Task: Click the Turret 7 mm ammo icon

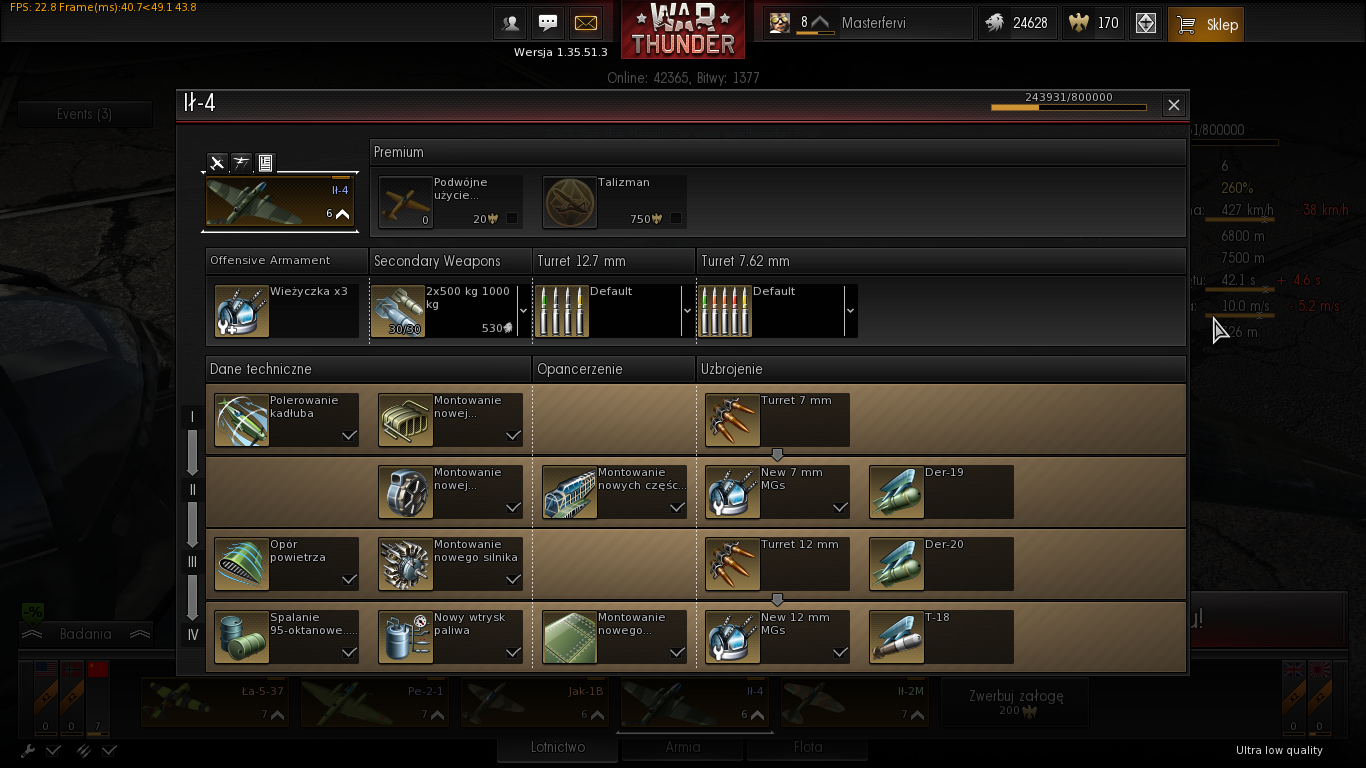Action: 733,420
